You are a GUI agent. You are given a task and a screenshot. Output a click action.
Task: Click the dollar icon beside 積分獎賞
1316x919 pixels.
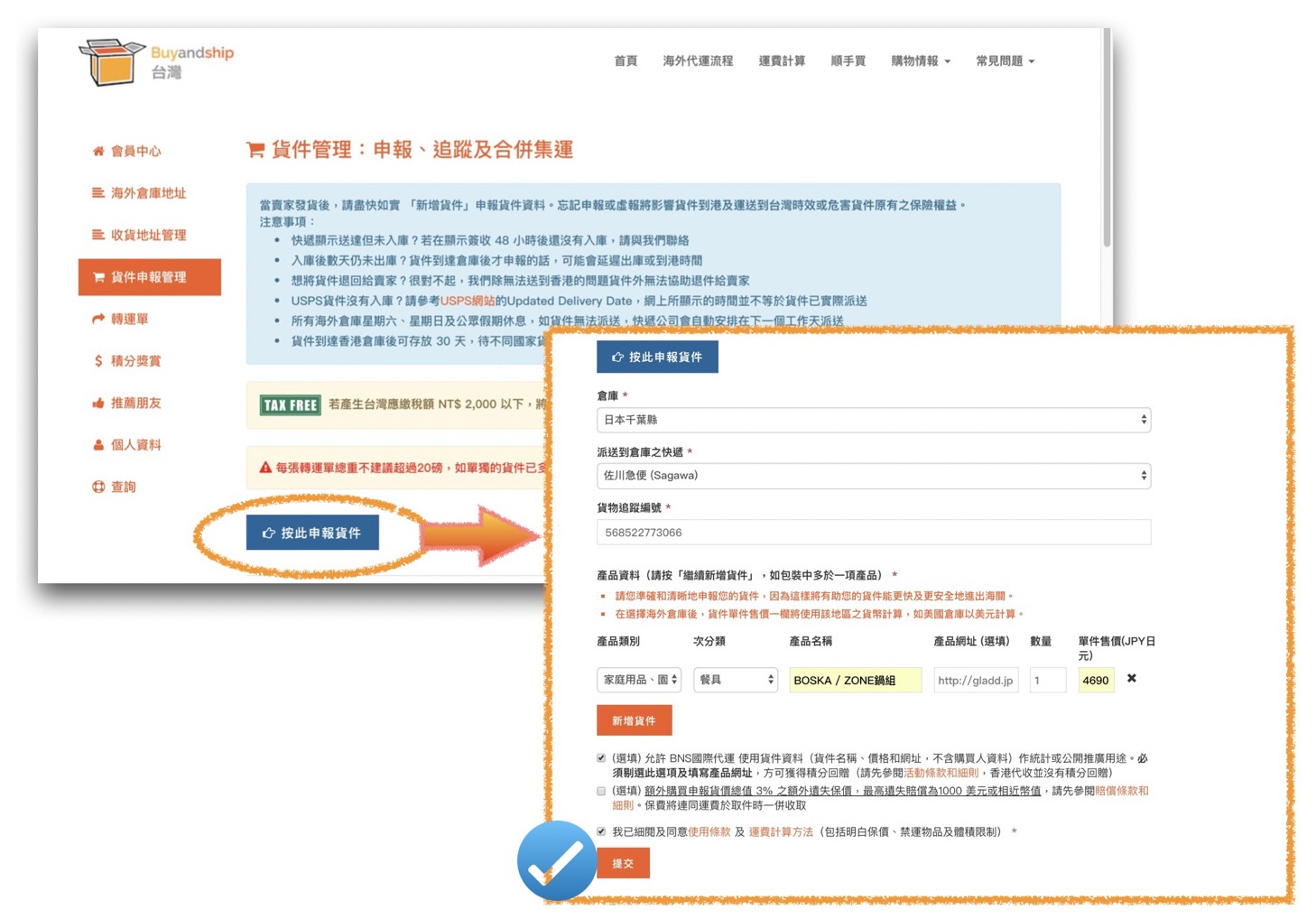[x=97, y=361]
